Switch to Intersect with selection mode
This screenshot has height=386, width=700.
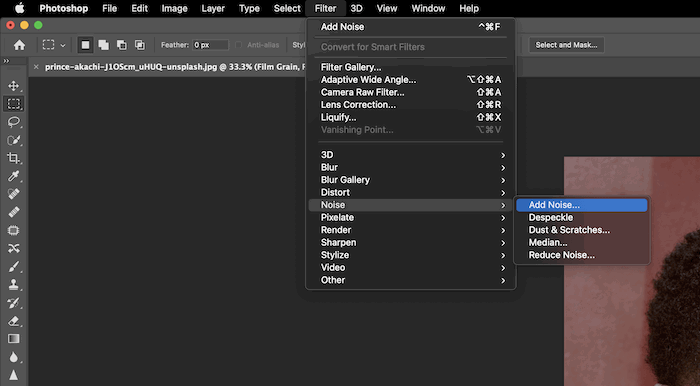point(140,45)
